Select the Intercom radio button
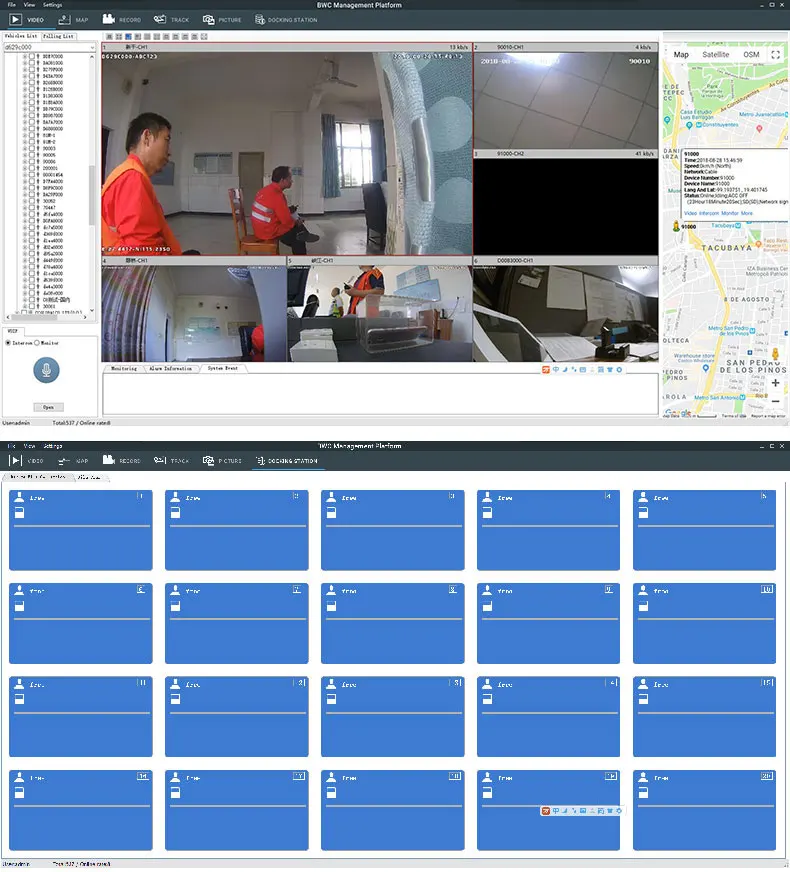Screen dimensions: 790x872 tap(9, 342)
